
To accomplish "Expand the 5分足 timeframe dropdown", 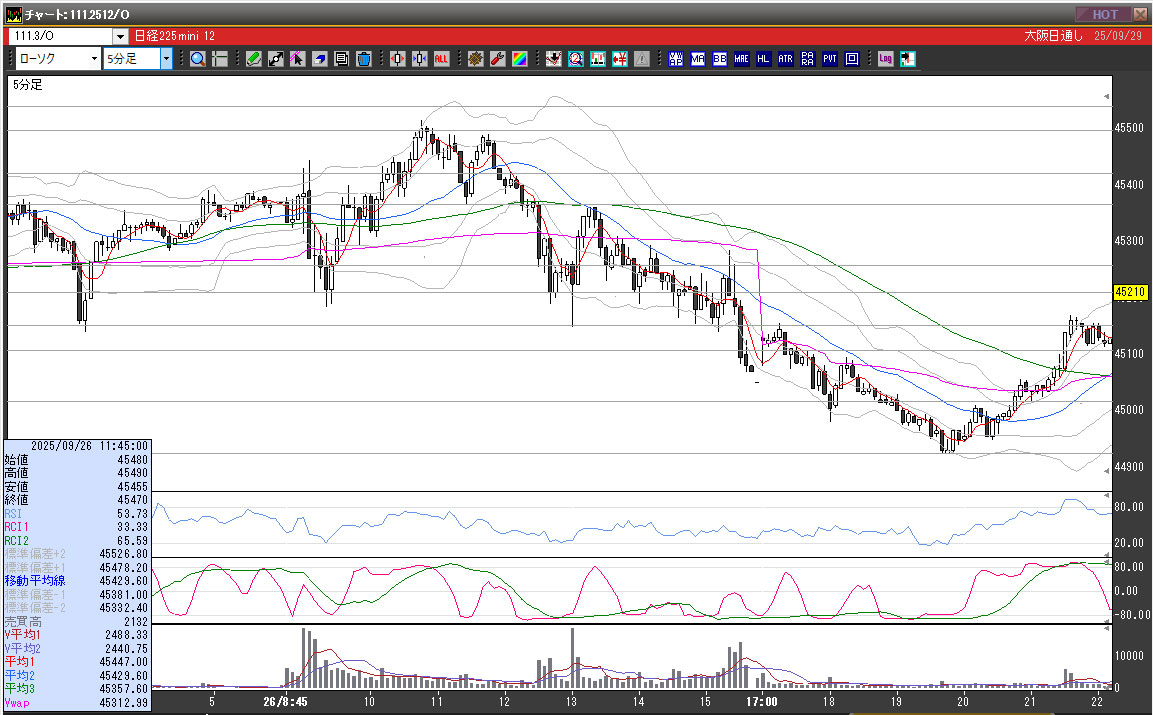I will (x=166, y=59).
